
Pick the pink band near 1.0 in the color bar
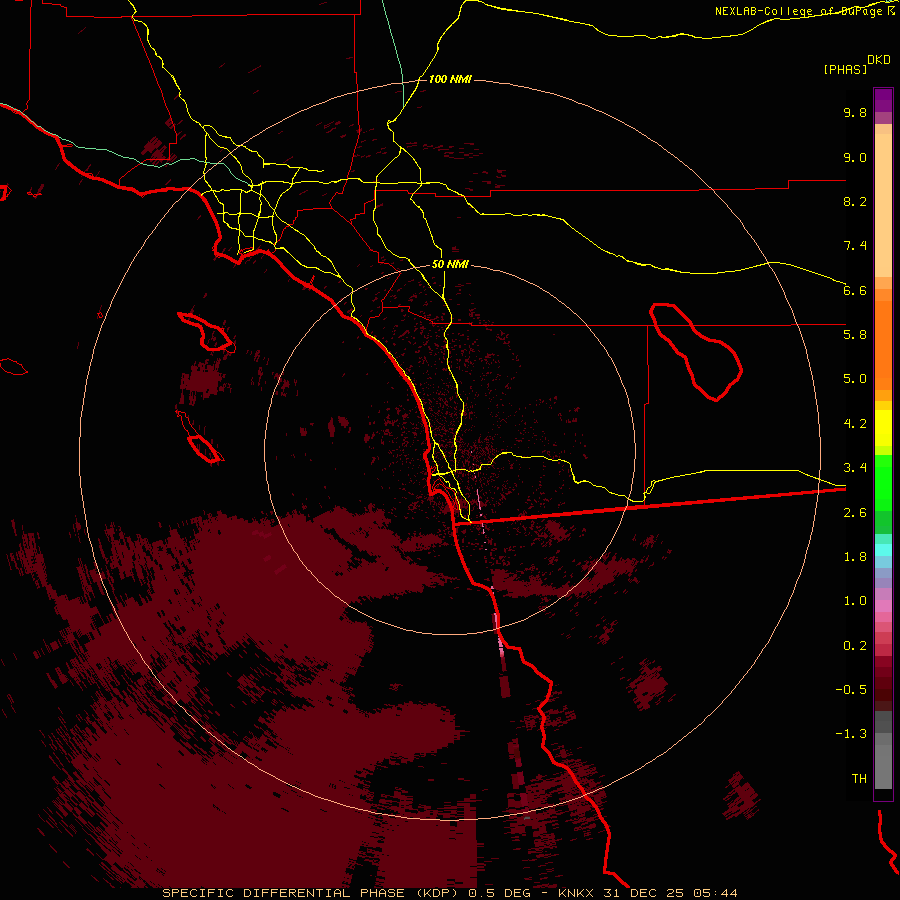[x=883, y=605]
